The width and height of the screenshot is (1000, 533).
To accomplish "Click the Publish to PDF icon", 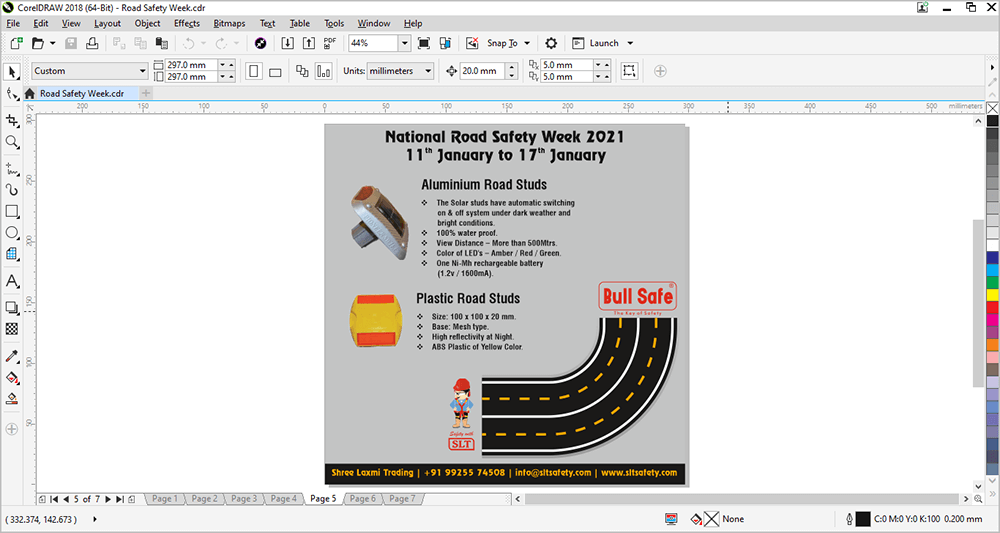I will pyautogui.click(x=330, y=43).
